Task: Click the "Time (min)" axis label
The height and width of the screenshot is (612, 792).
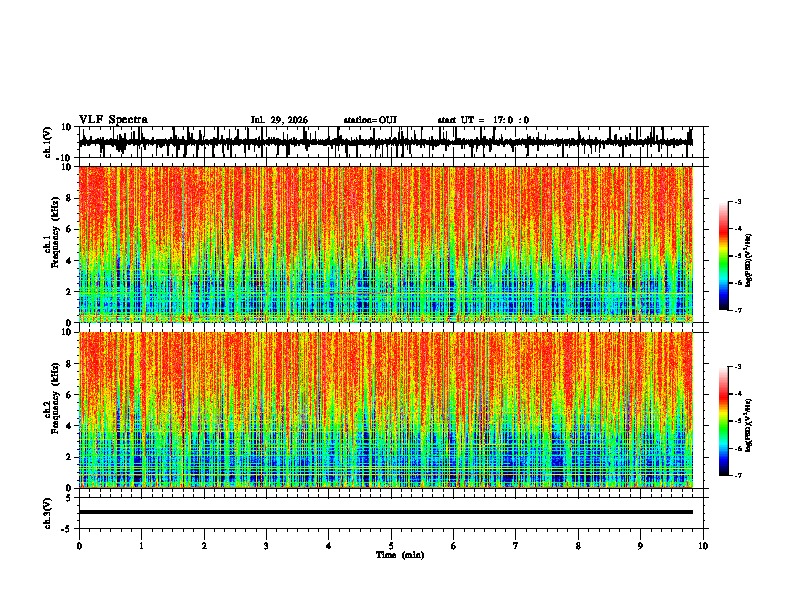Action: click(400, 555)
